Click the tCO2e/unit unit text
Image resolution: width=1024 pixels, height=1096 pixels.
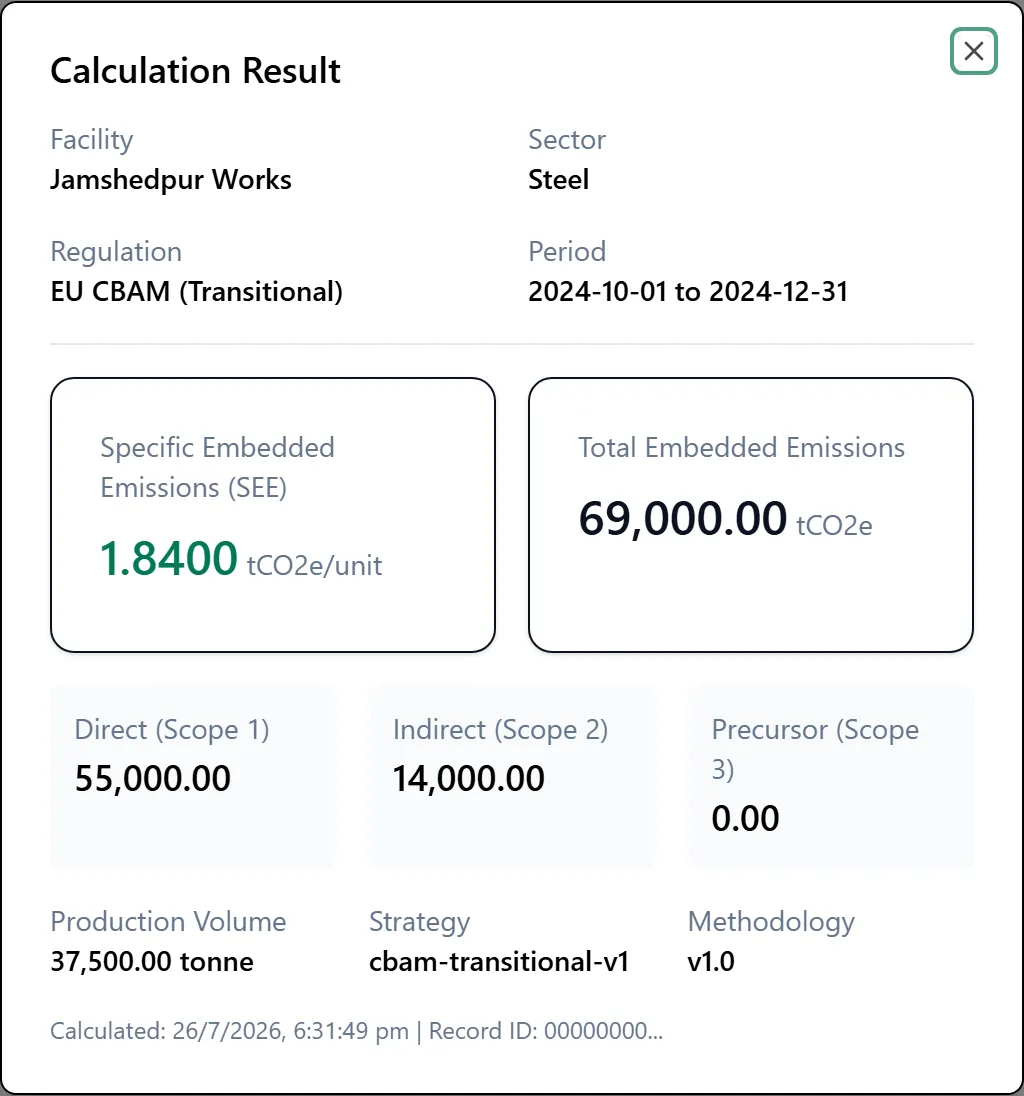pyautogui.click(x=315, y=565)
